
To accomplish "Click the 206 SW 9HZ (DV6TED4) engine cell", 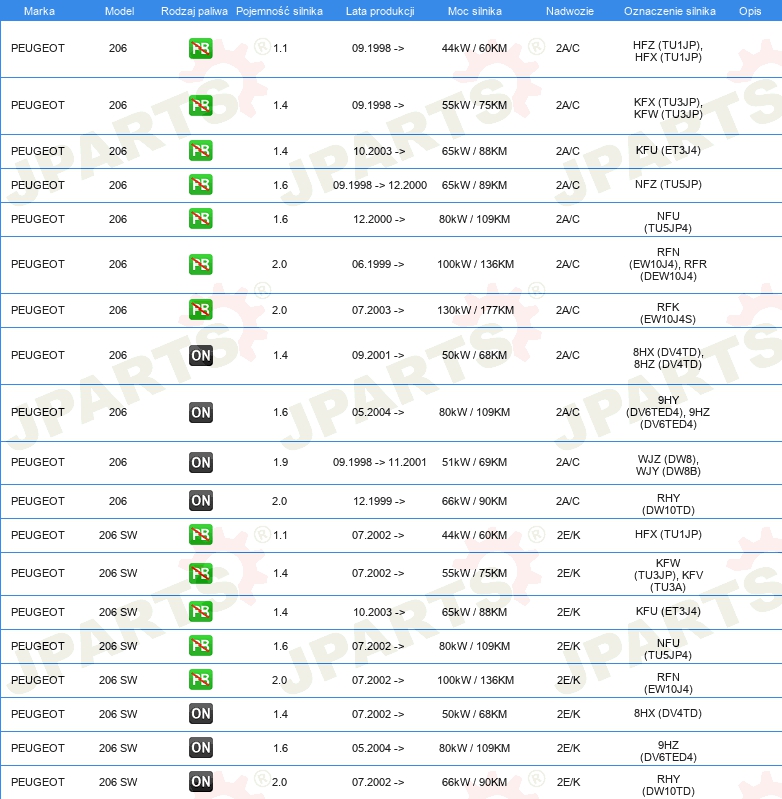I will pos(668,751).
